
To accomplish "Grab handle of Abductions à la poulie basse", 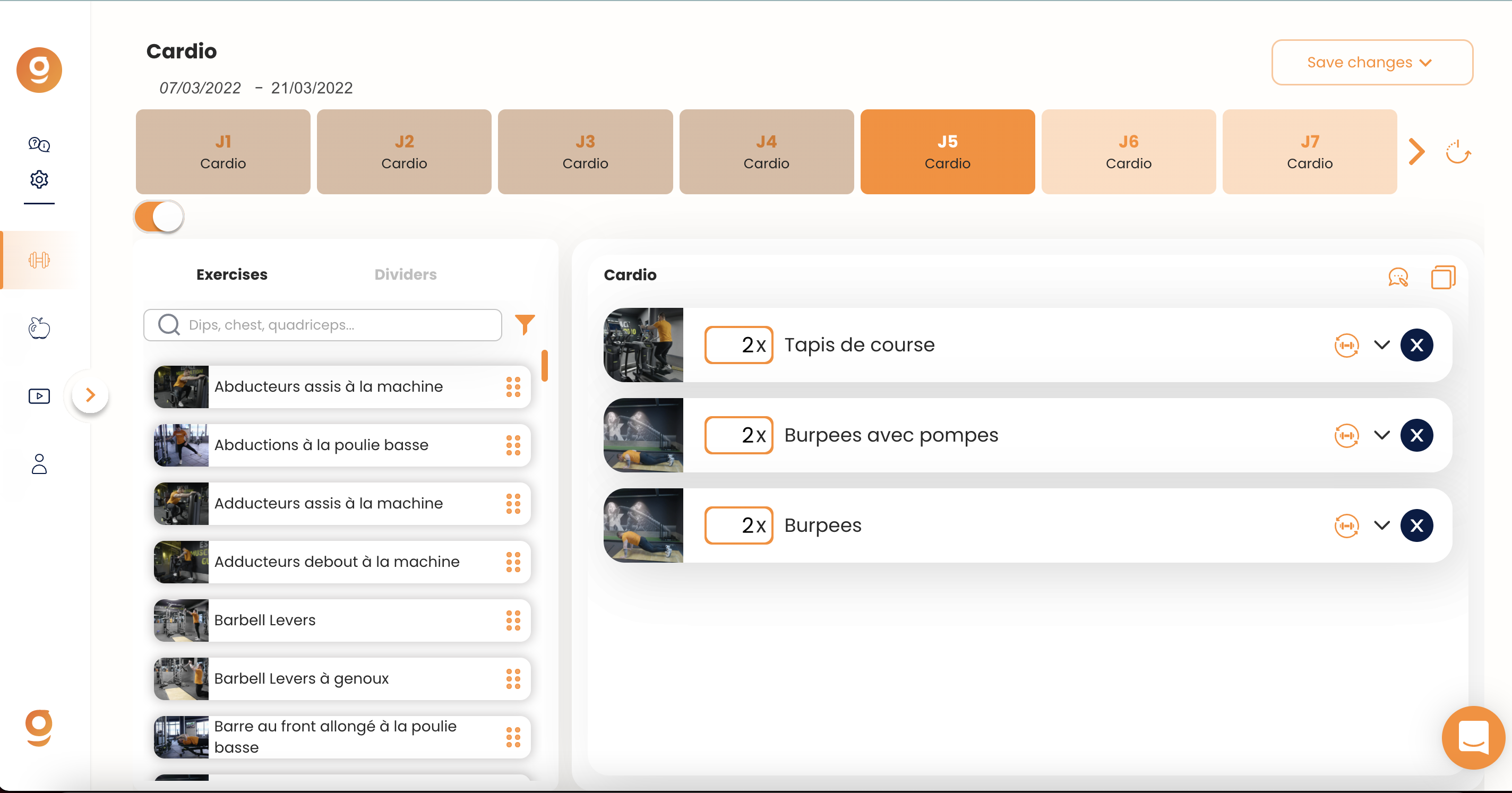I will [513, 445].
